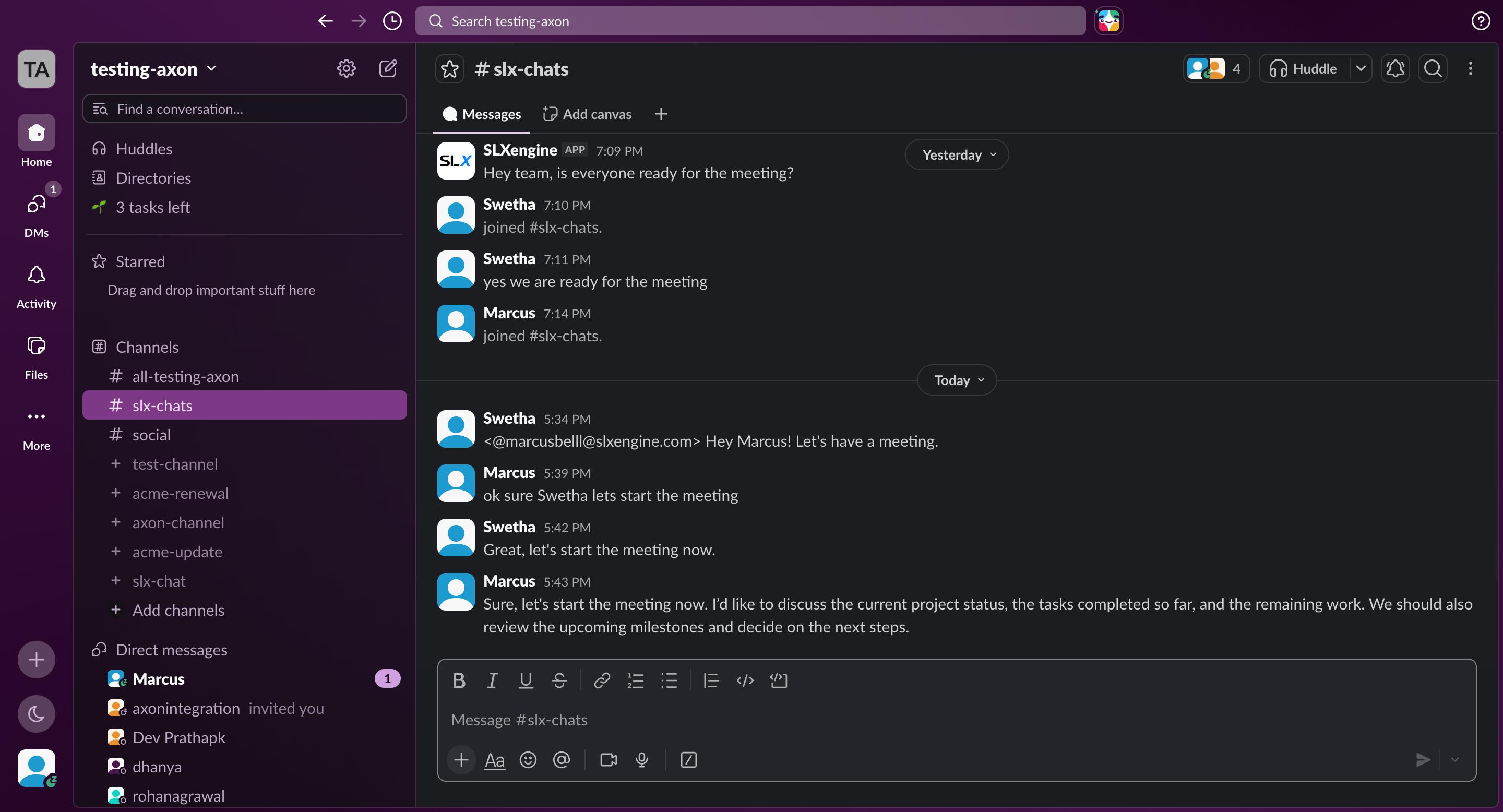This screenshot has height=812, width=1503.
Task: Expand the Huddle options dropdown arrow
Action: click(1361, 69)
